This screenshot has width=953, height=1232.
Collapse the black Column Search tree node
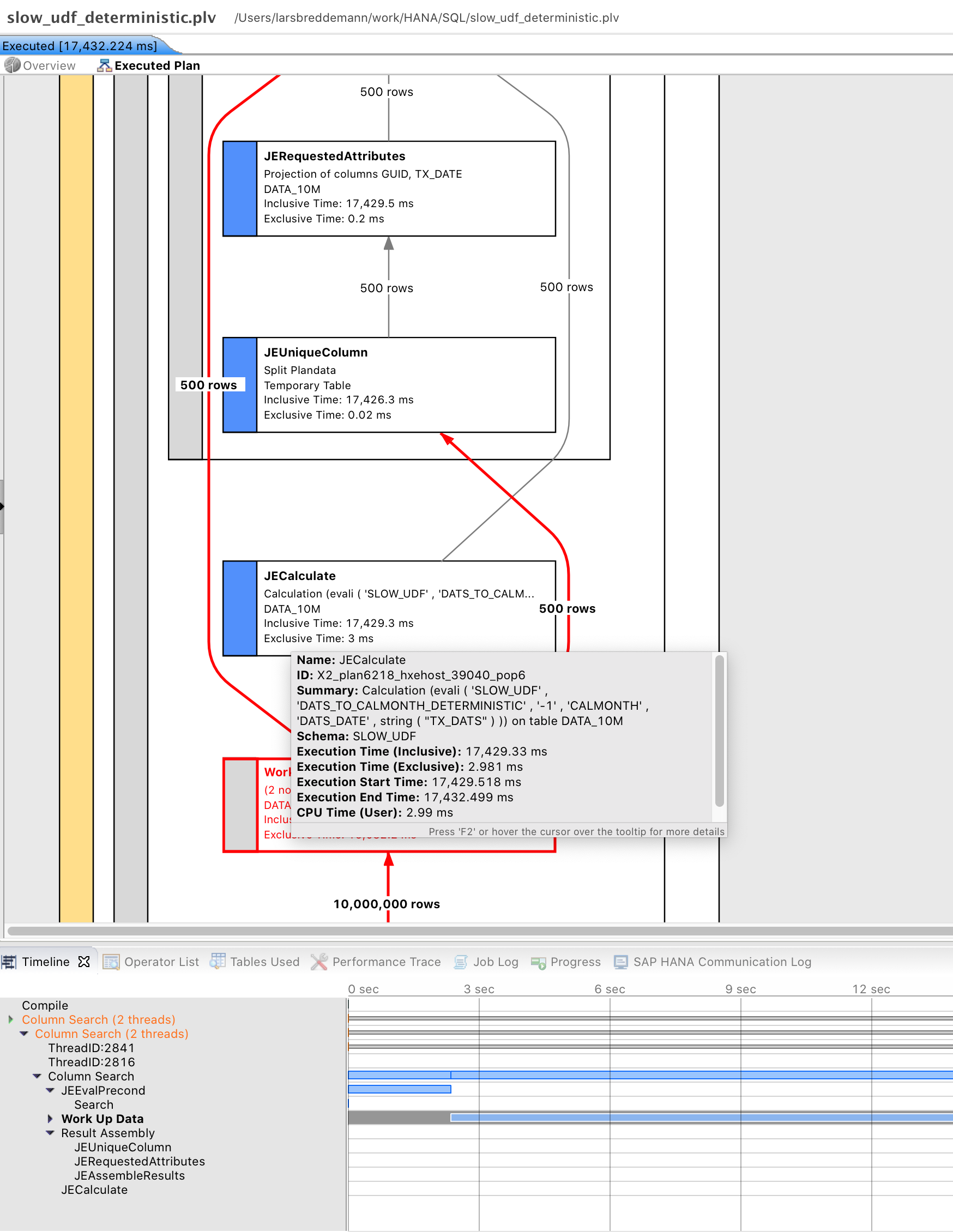(x=37, y=1076)
